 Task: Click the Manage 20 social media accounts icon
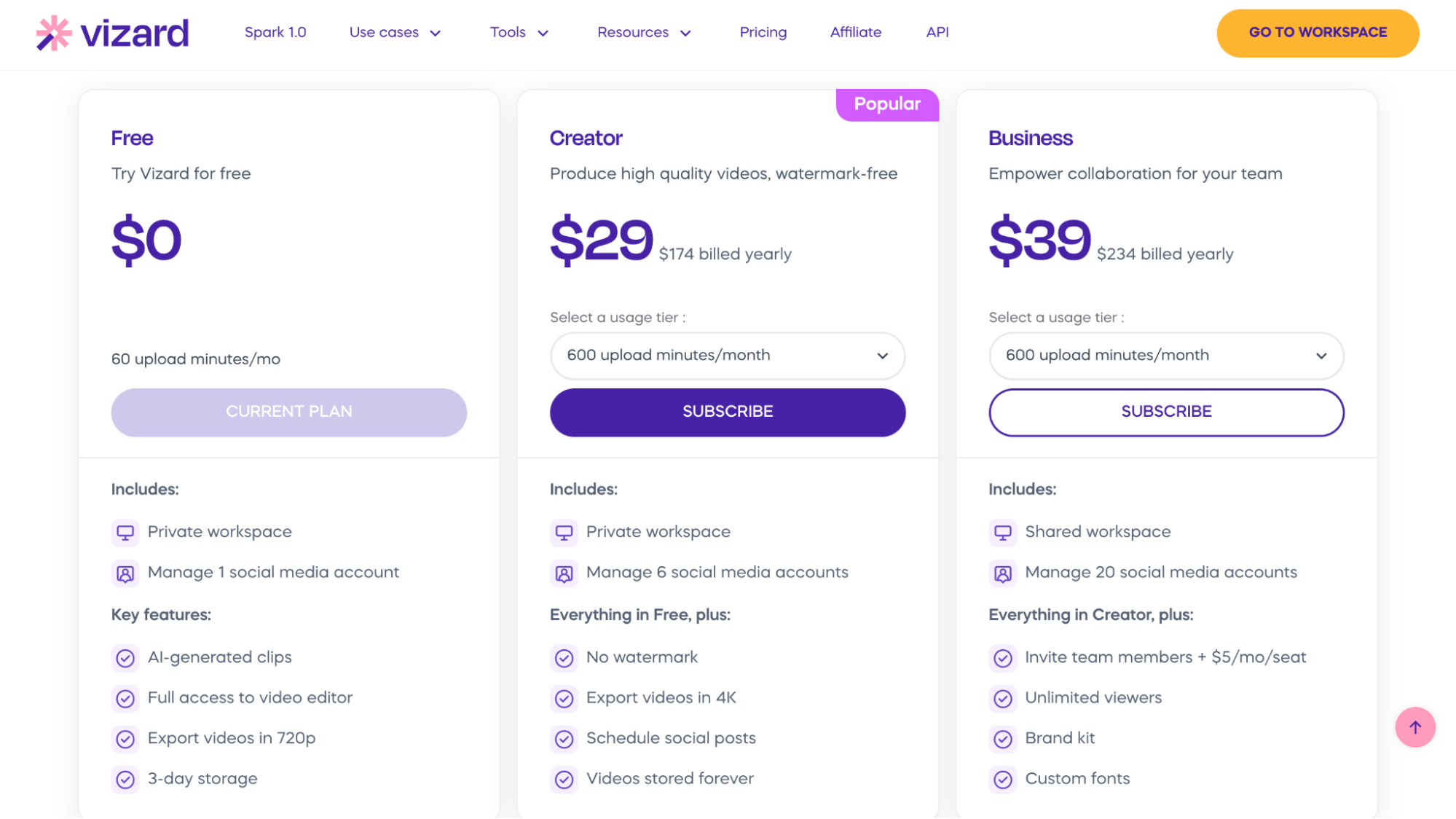[1002, 573]
